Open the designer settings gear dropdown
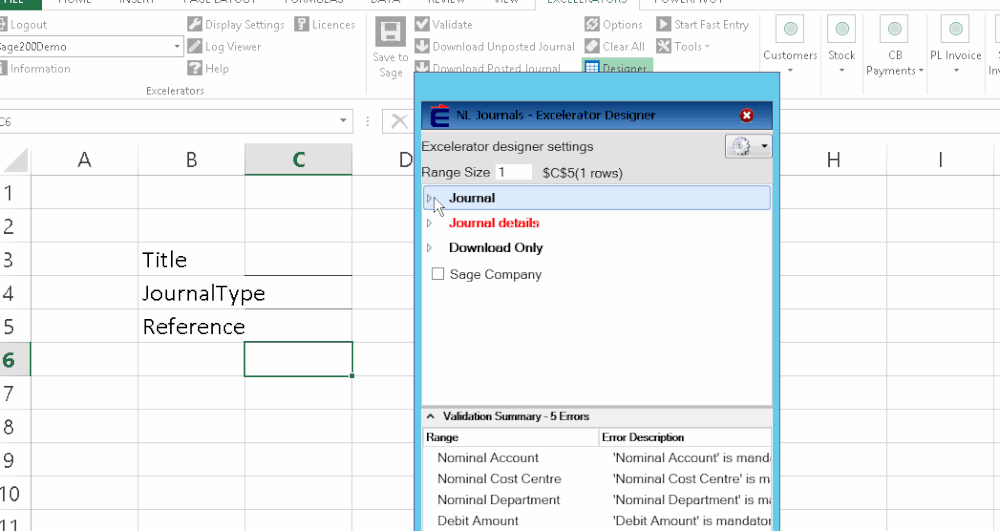The width and height of the screenshot is (1000, 531). coord(749,146)
